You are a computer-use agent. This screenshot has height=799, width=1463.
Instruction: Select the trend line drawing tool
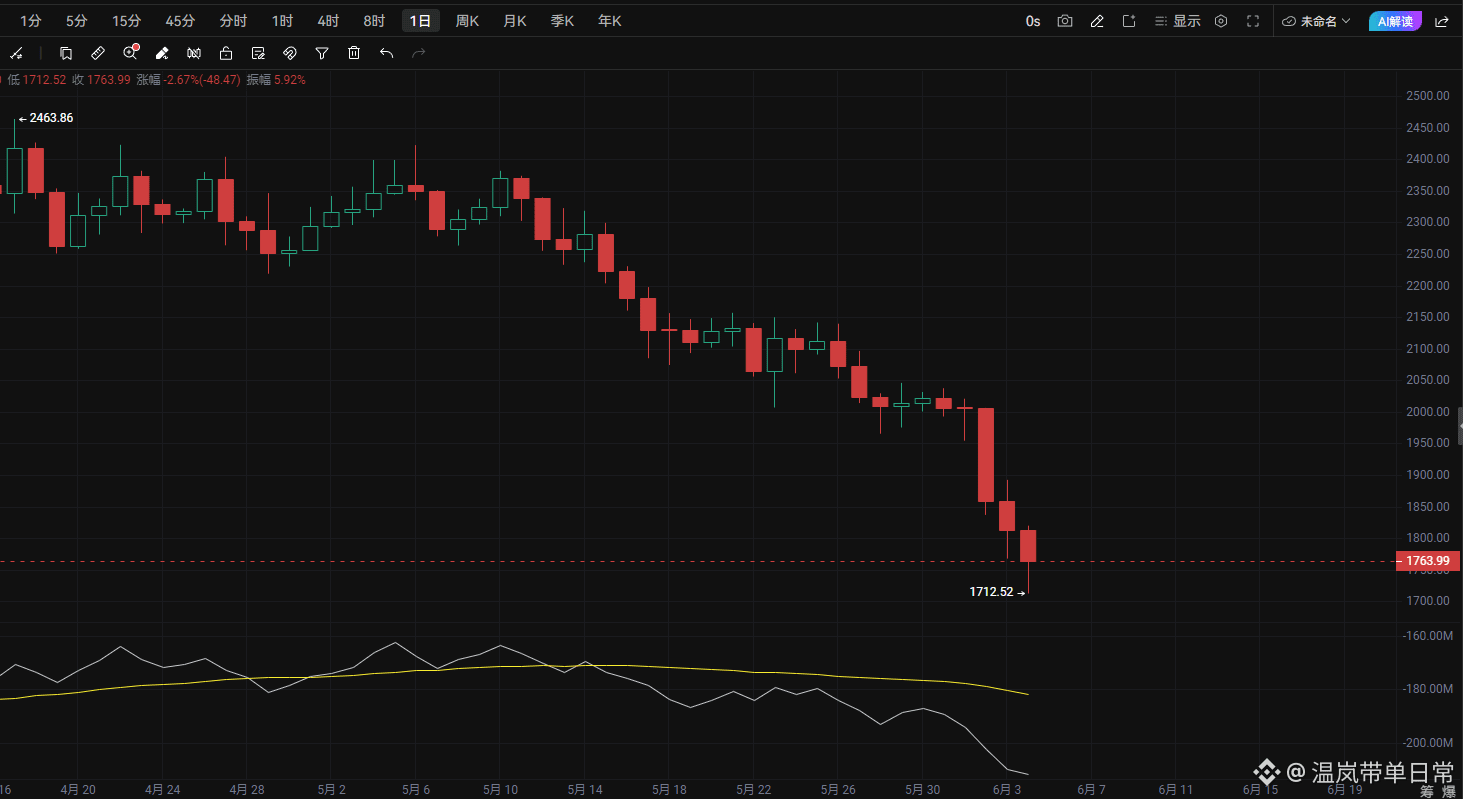point(15,53)
